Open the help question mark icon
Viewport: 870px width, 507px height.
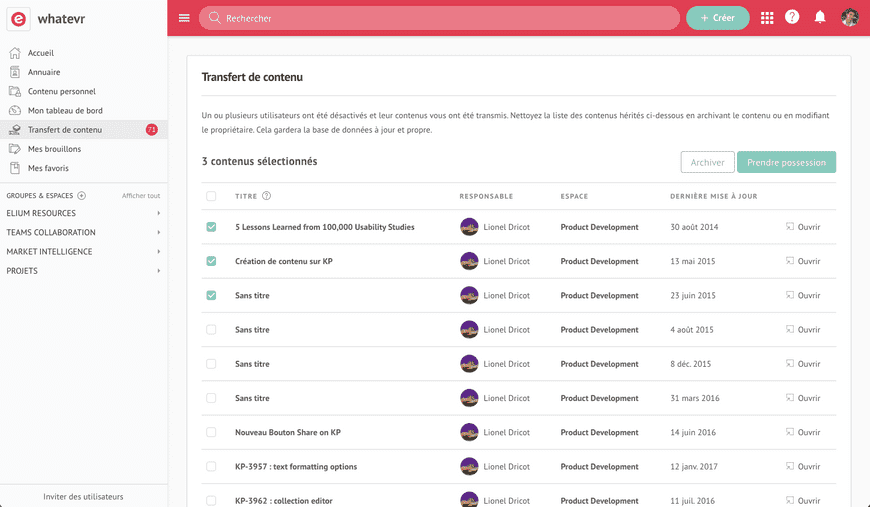[x=792, y=17]
